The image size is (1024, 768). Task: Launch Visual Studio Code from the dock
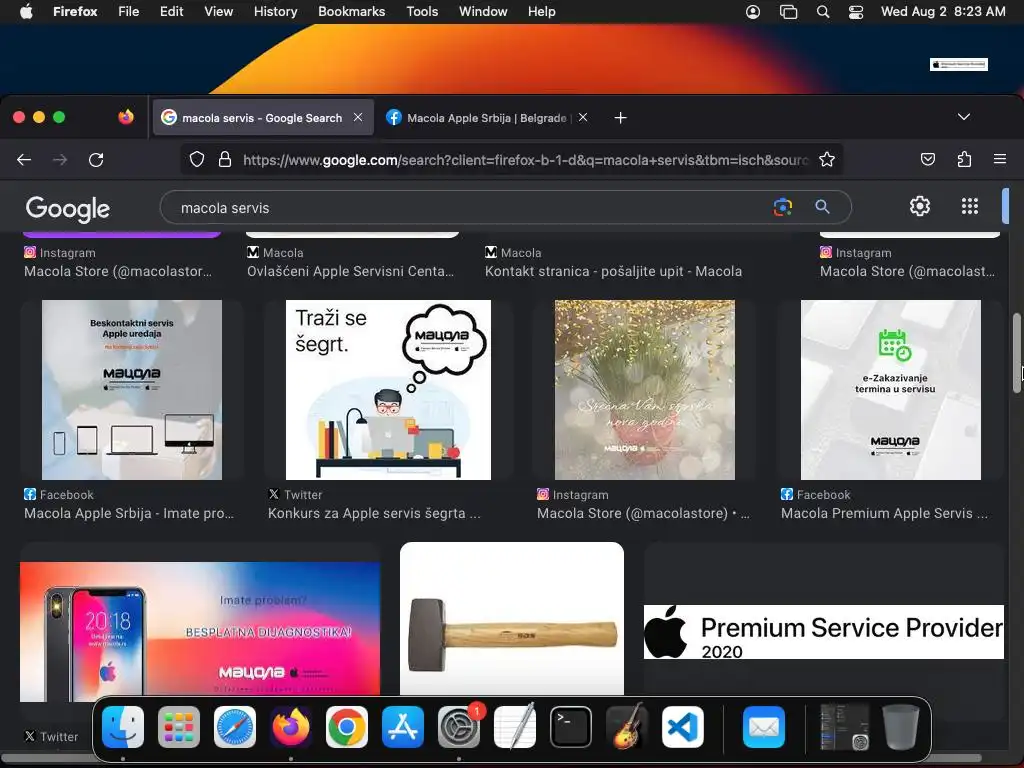pyautogui.click(x=683, y=727)
